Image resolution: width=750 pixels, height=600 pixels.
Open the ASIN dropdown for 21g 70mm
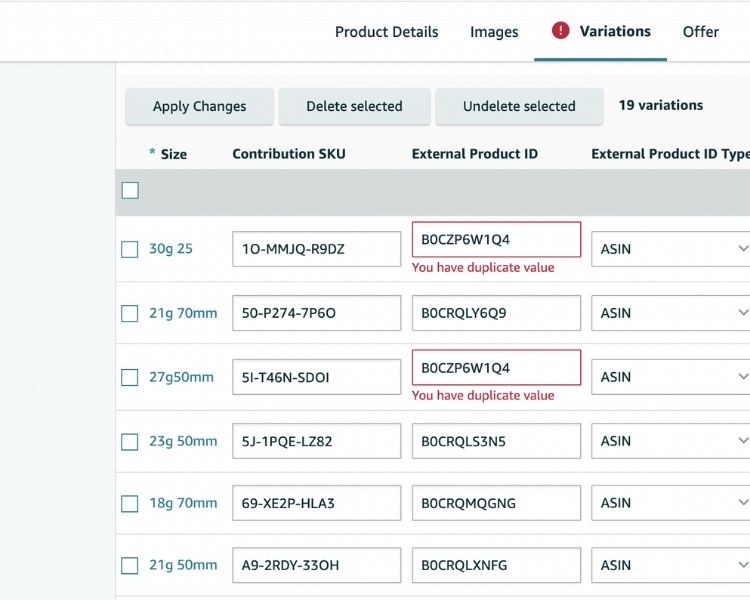coord(671,313)
